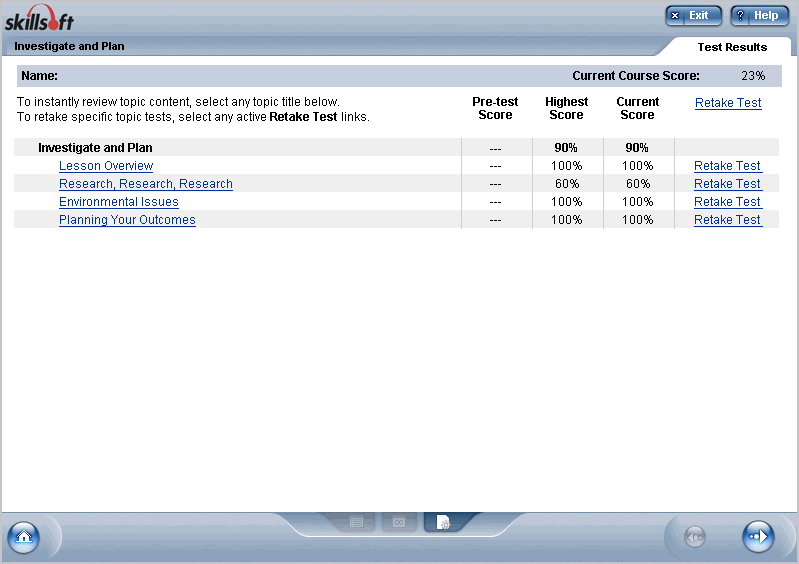Viewport: 799px width, 564px height.
Task: Click the Investigate and Plan title in header bar
Action: 69,46
